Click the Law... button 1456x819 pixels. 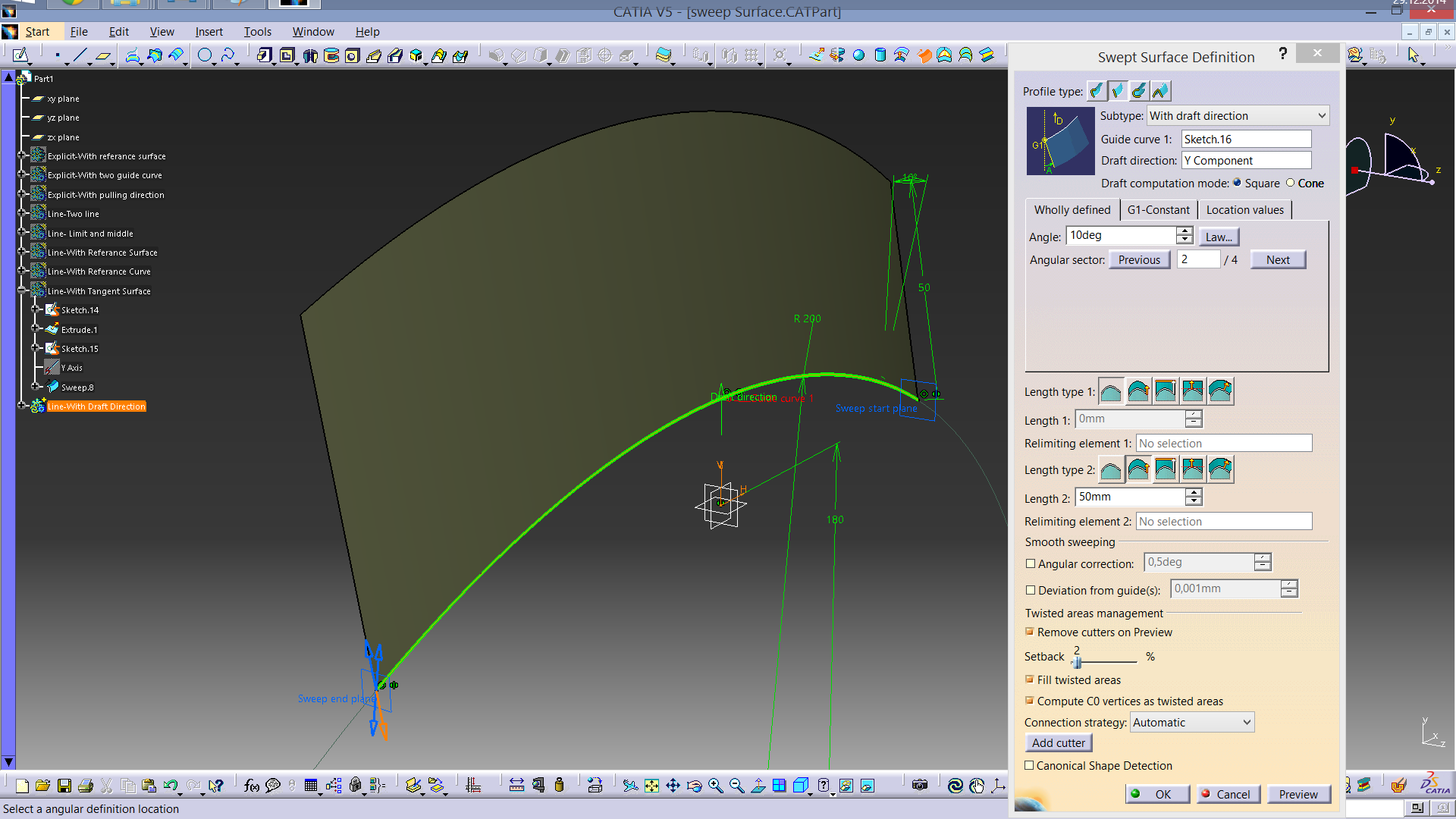click(1219, 237)
